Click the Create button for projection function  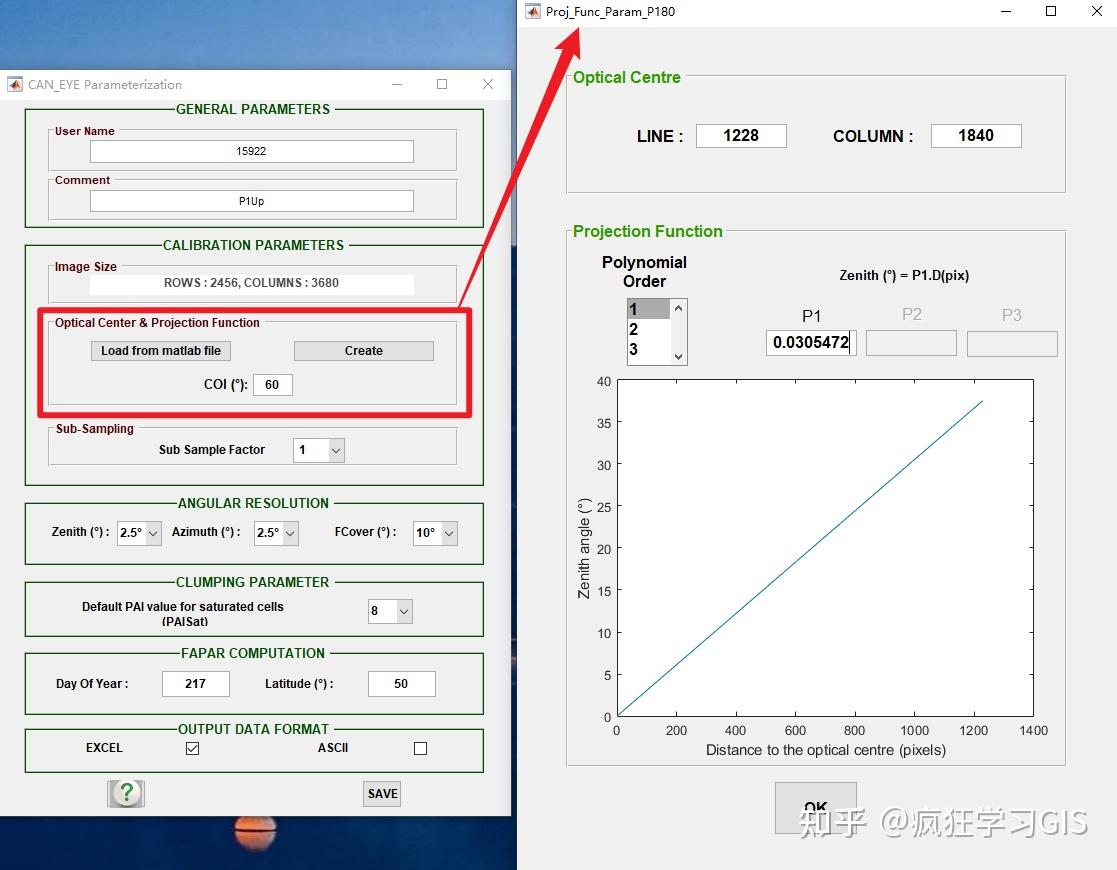click(x=363, y=351)
